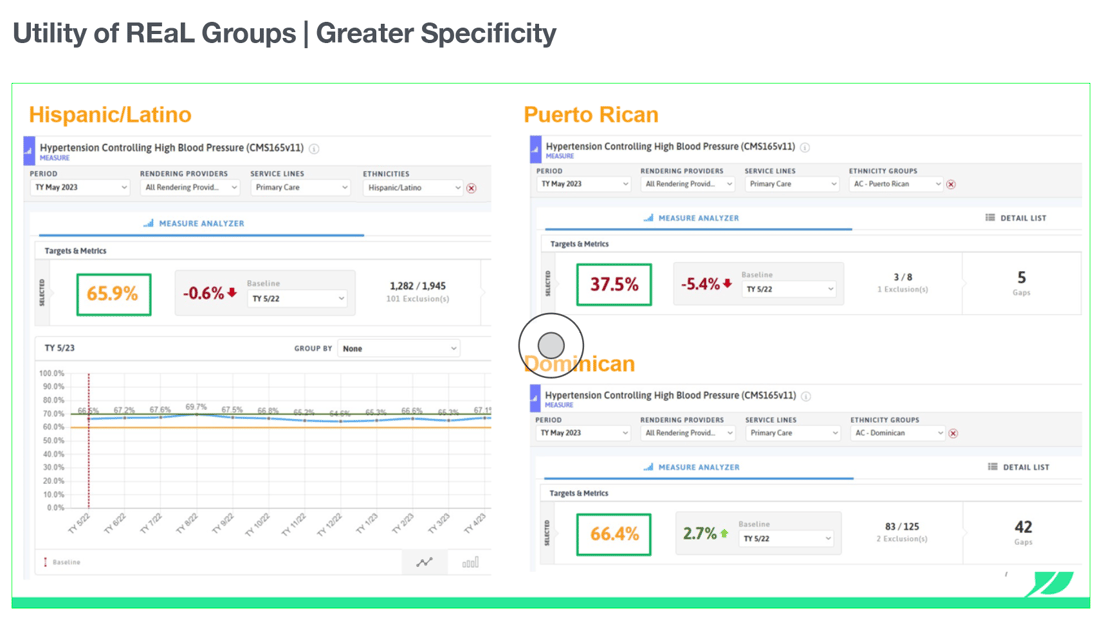Click the Detail List icon in Dominican panel
Image resolution: width=1100 pixels, height=622 pixels.
tap(993, 467)
